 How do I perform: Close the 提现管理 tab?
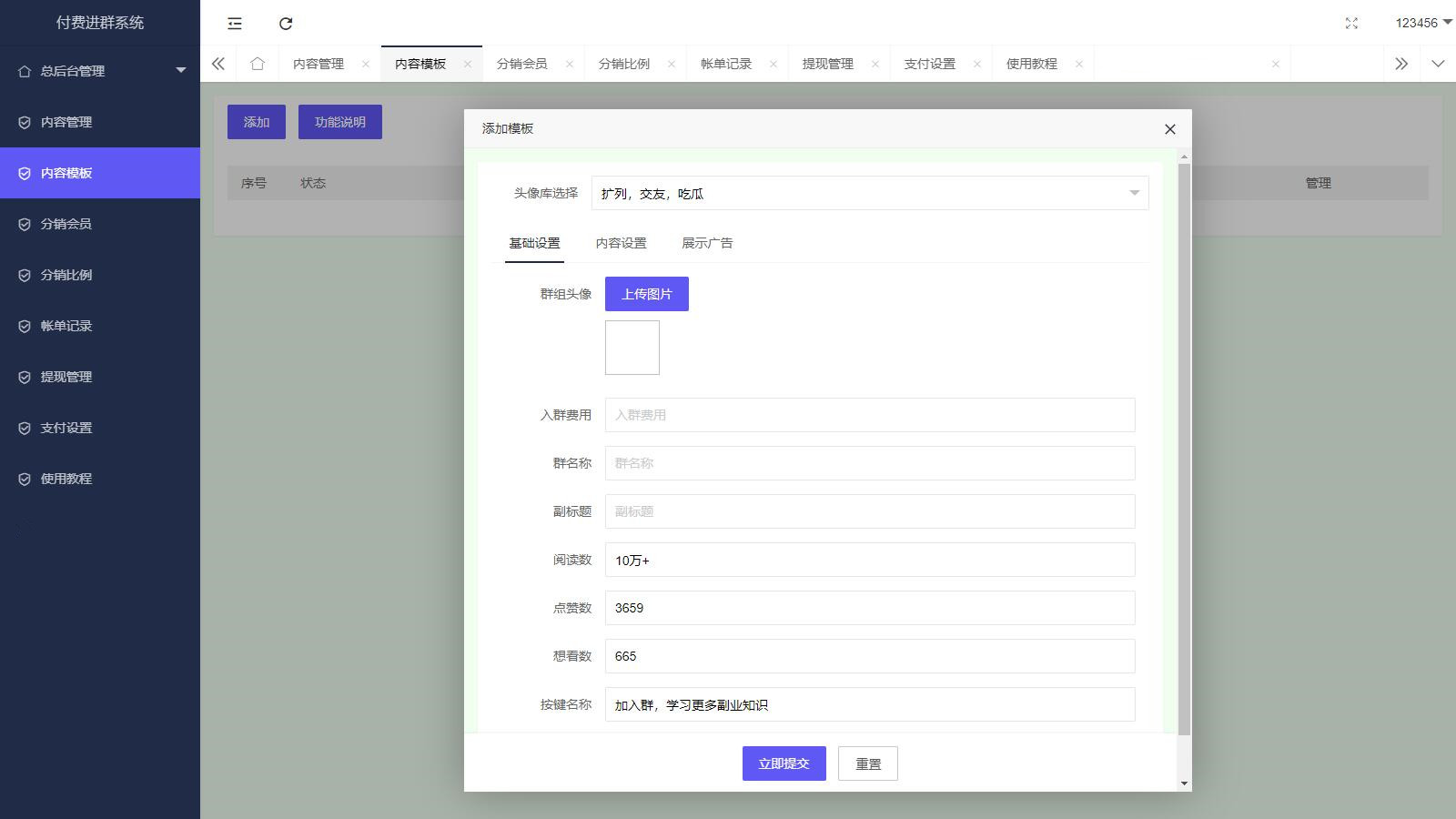pyautogui.click(x=875, y=64)
